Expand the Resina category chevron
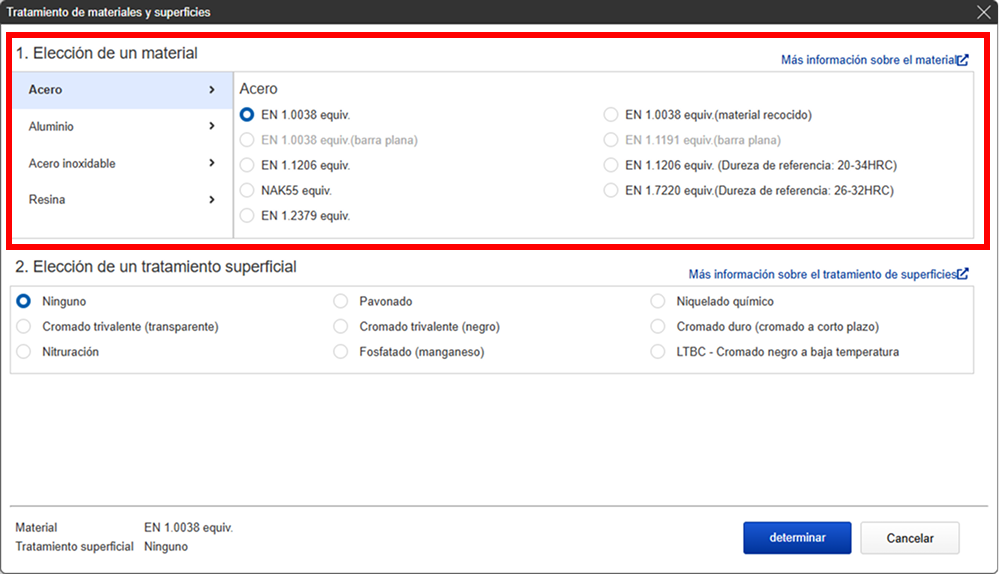 212,200
